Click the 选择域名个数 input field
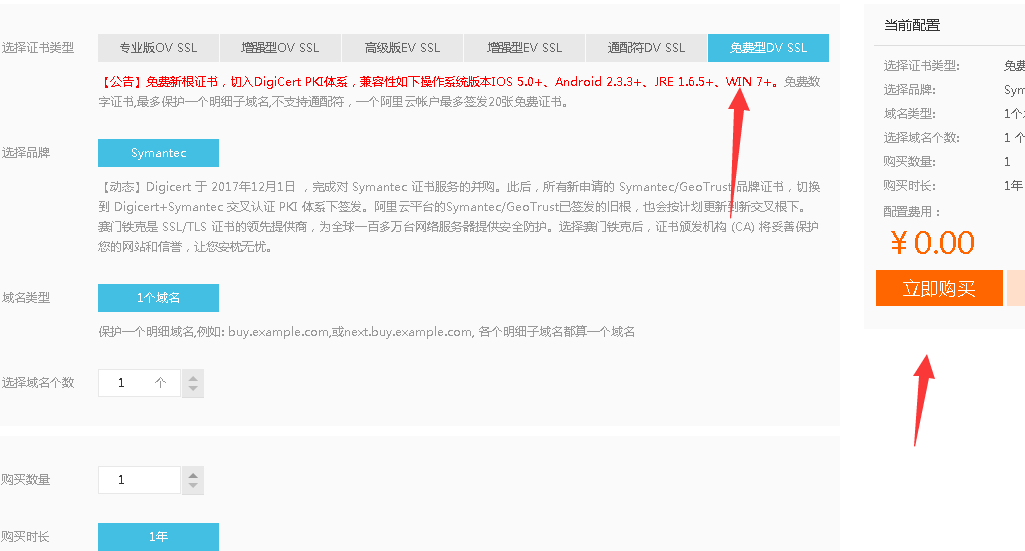 139,383
